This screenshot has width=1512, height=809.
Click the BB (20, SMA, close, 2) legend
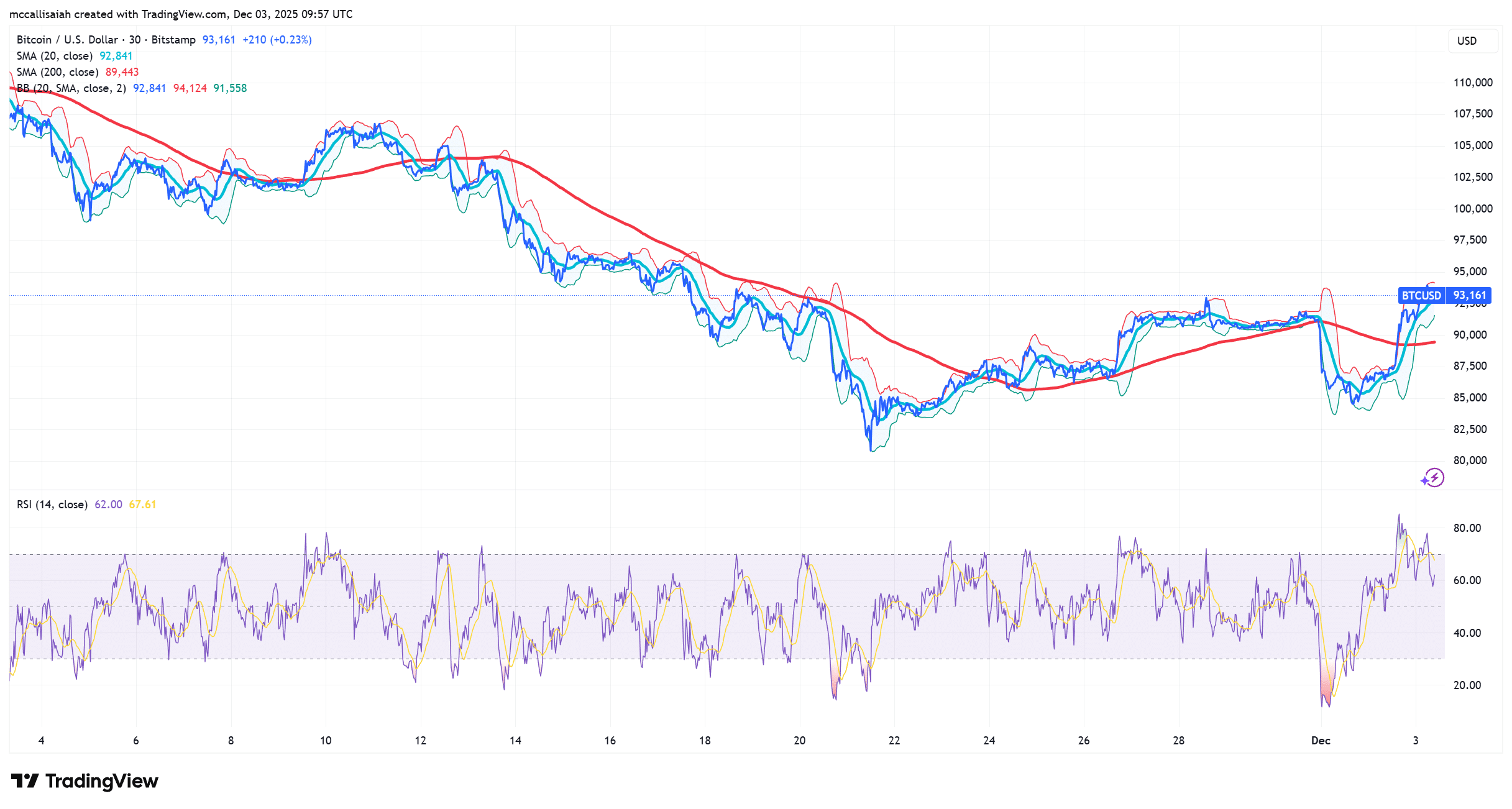(71, 88)
